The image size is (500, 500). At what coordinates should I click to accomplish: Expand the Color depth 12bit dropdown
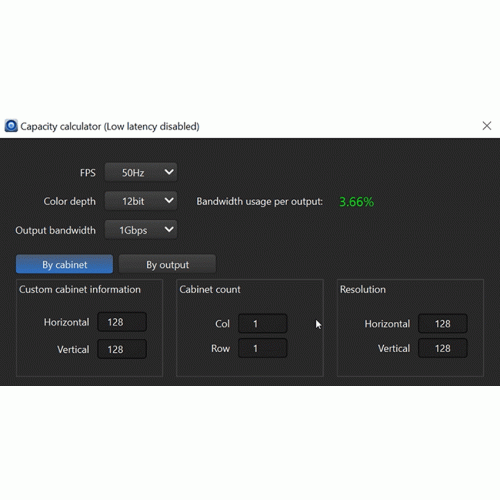point(141,201)
